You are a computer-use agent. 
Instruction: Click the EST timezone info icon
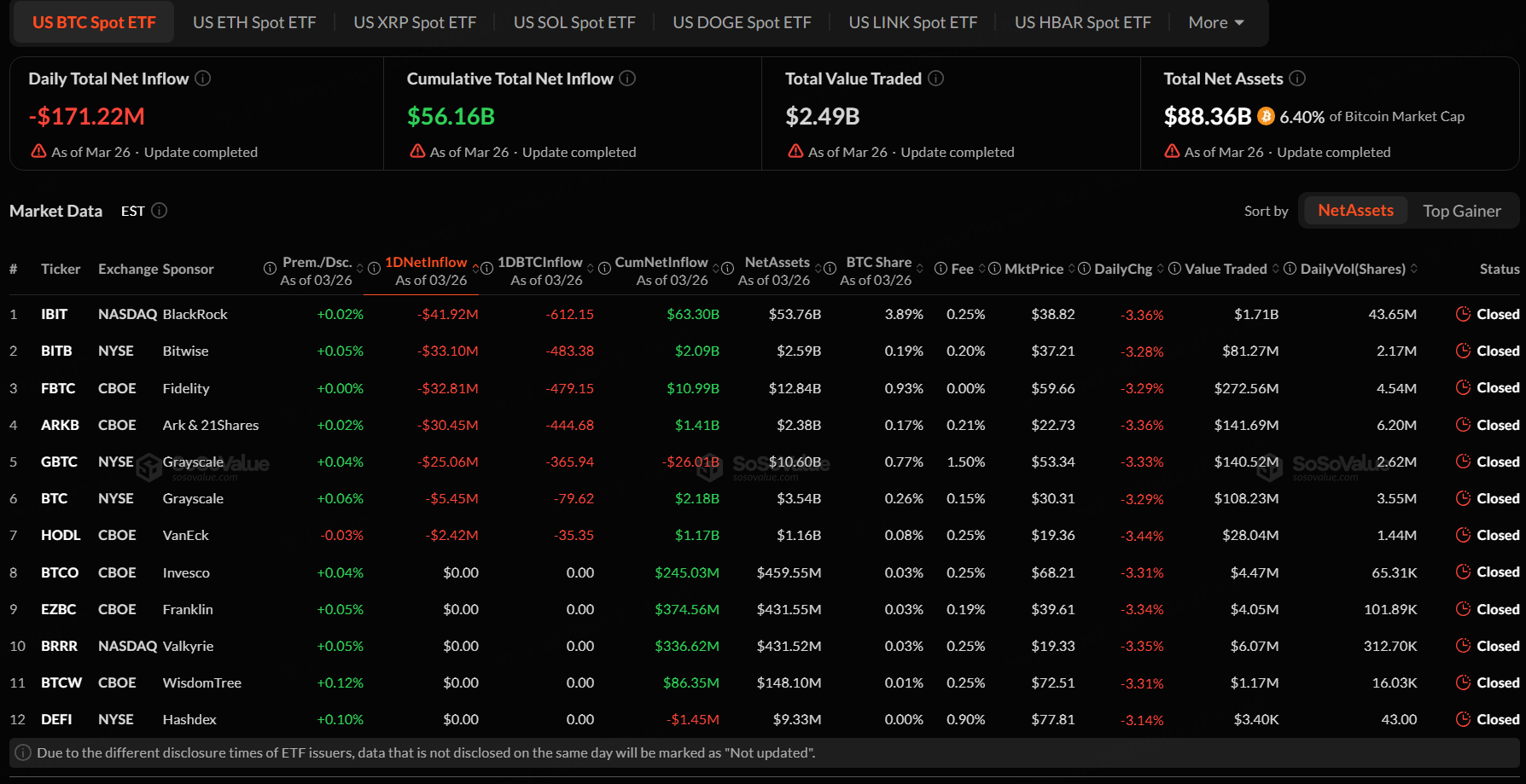coord(160,211)
